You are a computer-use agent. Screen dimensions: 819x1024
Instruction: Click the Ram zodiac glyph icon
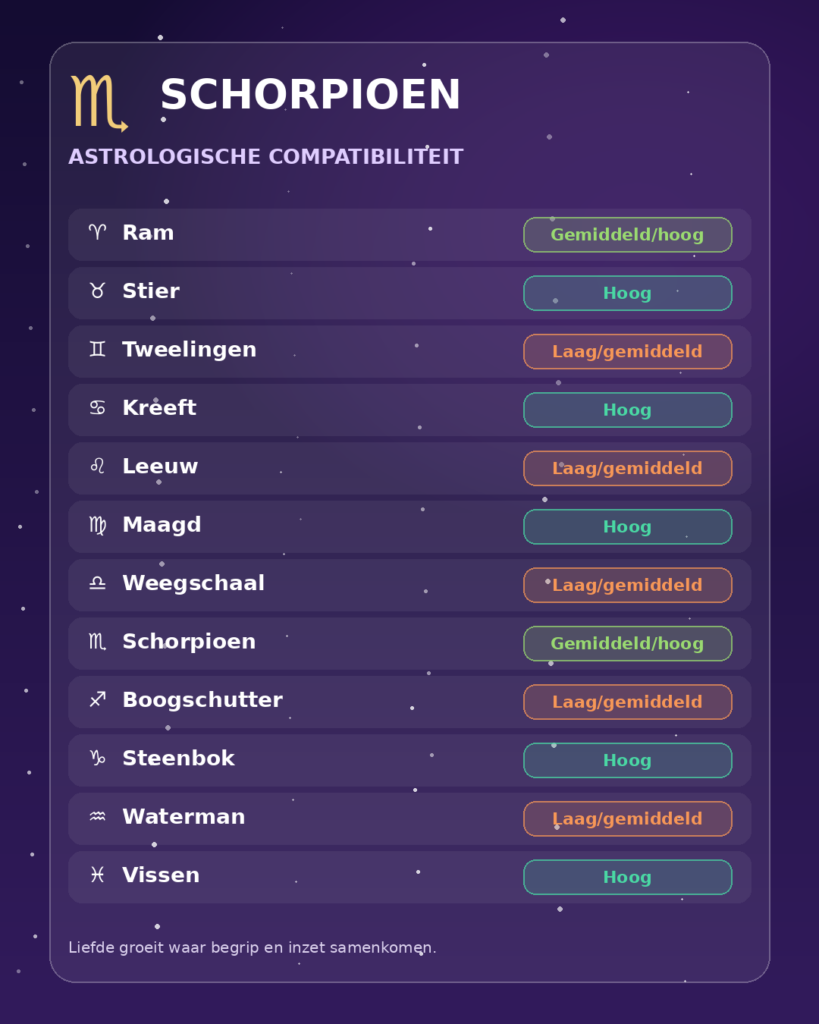pyautogui.click(x=97, y=232)
